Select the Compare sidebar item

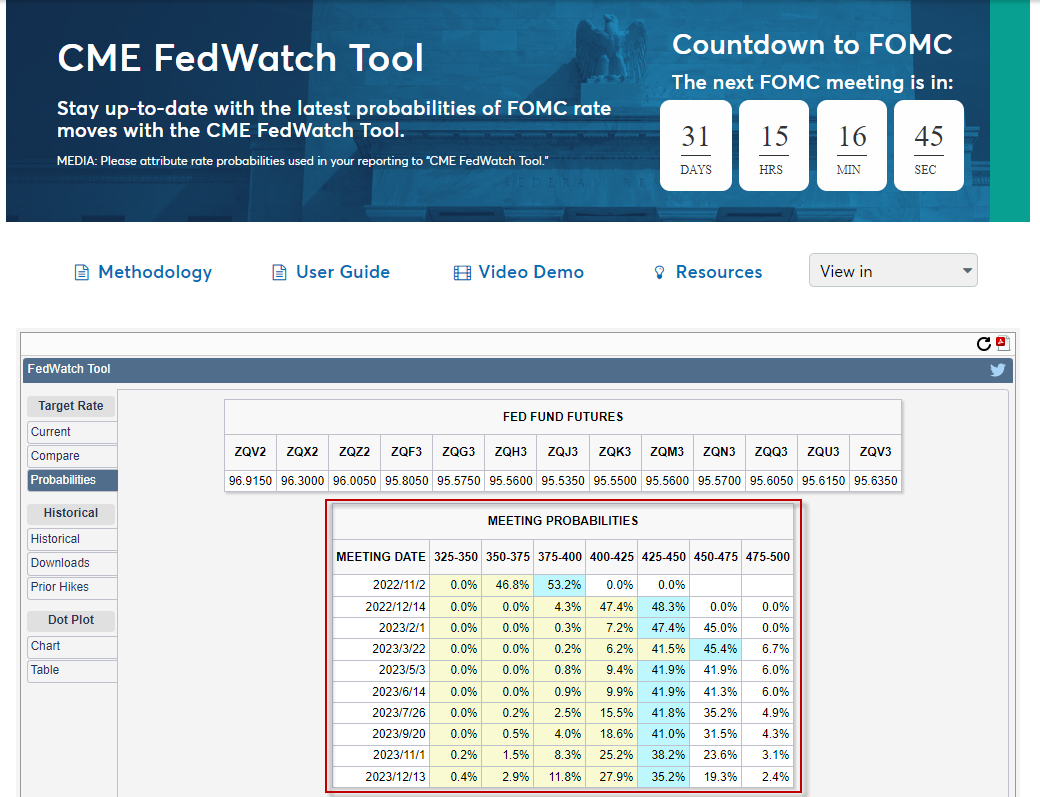click(x=72, y=456)
